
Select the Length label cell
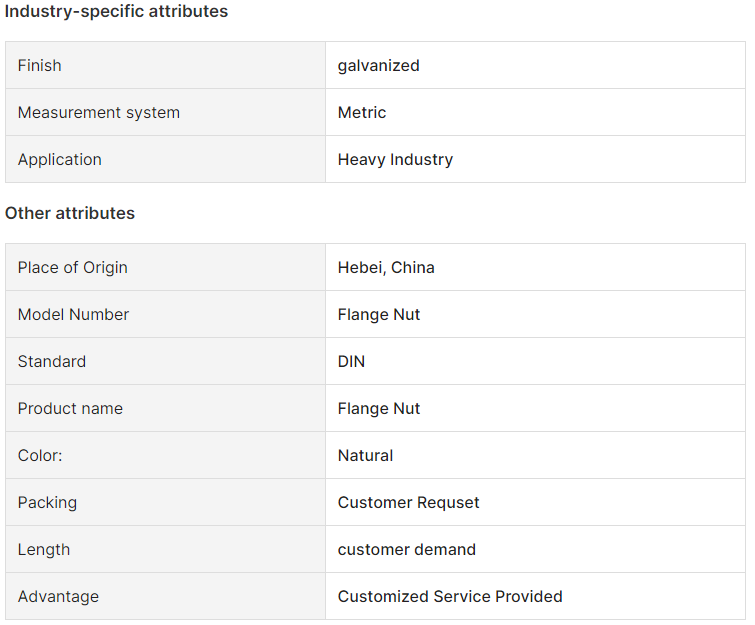(x=165, y=549)
